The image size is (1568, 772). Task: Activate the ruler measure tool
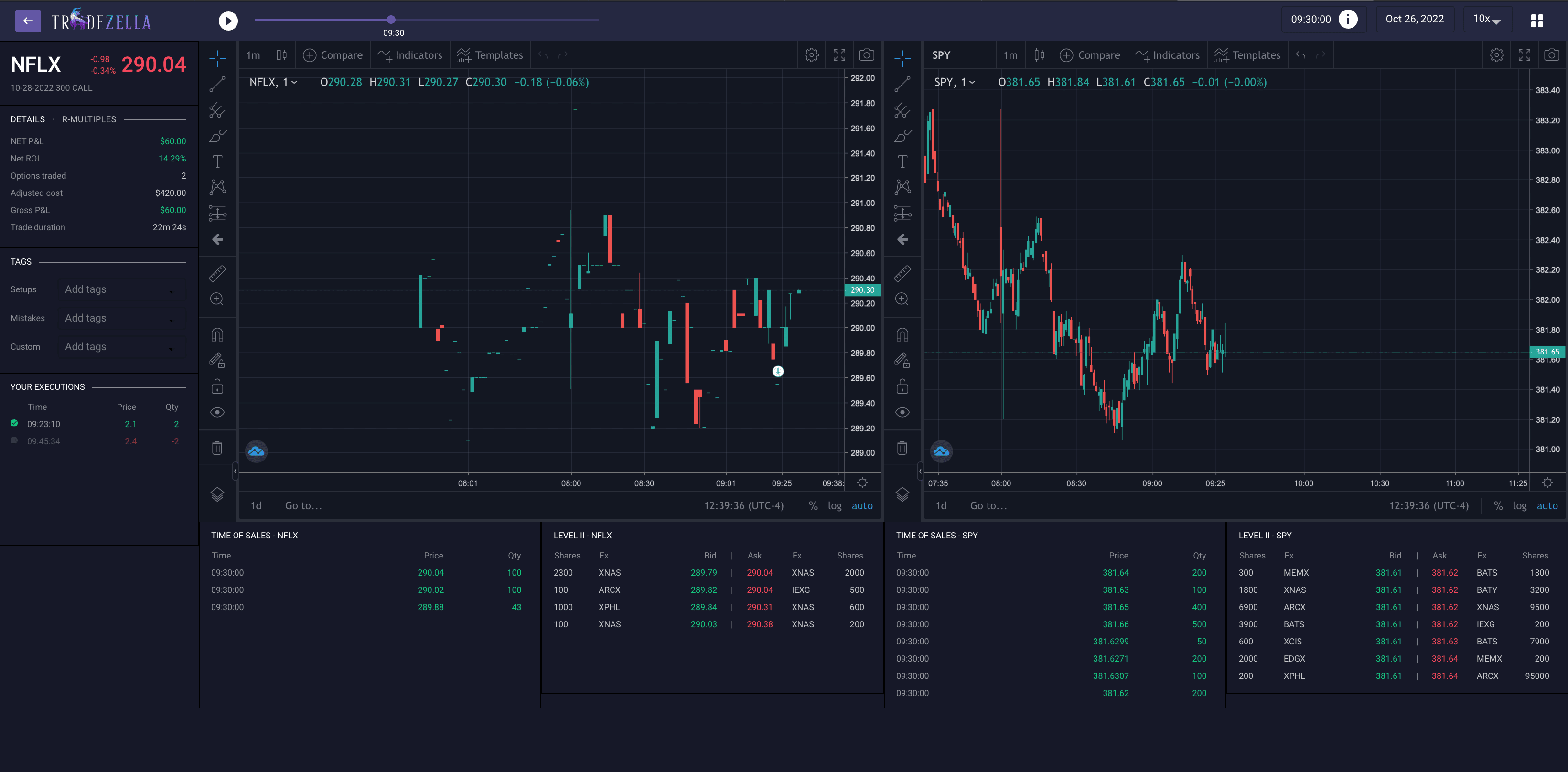coord(217,273)
